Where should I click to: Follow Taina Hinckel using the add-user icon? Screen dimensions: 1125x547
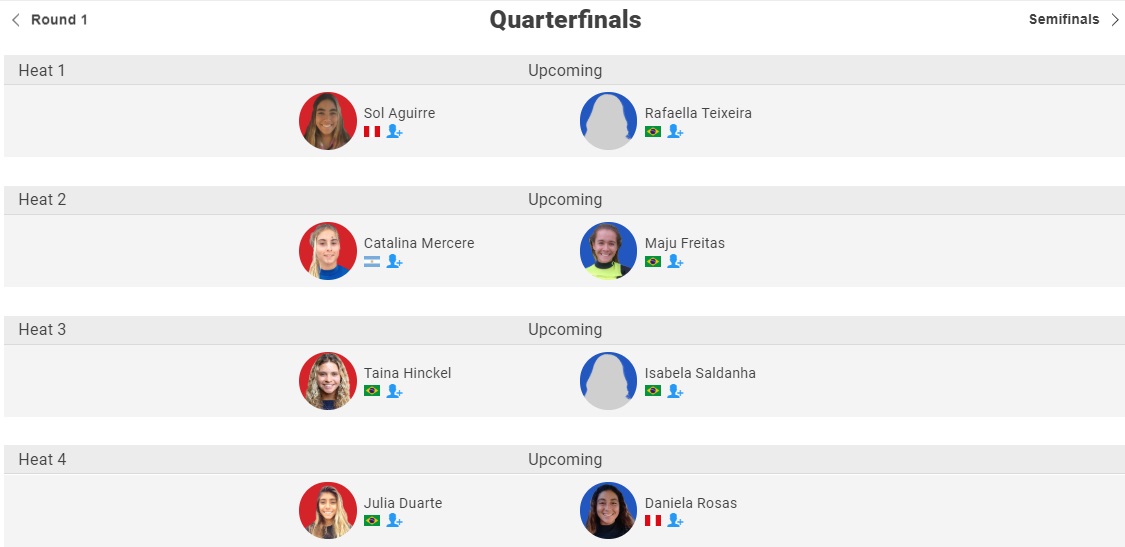[x=395, y=391]
